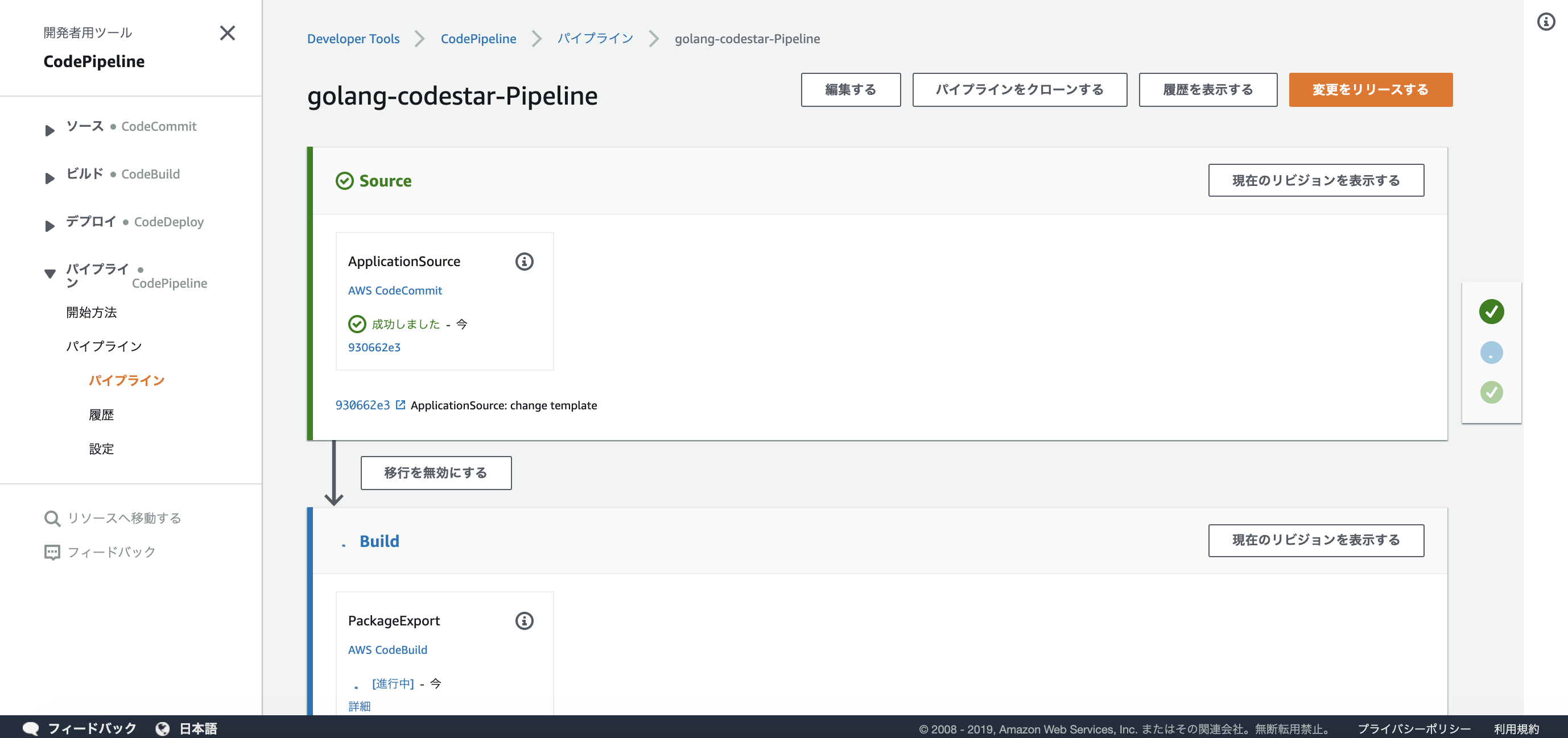Open 930662e3 commit link below the card
The height and width of the screenshot is (738, 1568).
pos(362,405)
